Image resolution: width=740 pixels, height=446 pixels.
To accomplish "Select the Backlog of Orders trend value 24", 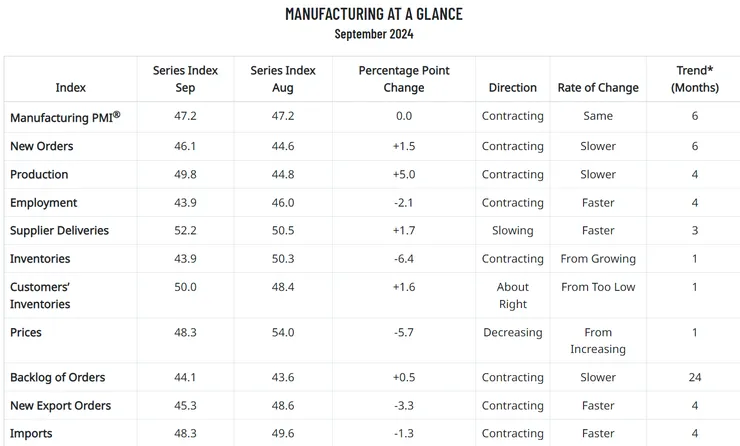I will click(x=695, y=377).
